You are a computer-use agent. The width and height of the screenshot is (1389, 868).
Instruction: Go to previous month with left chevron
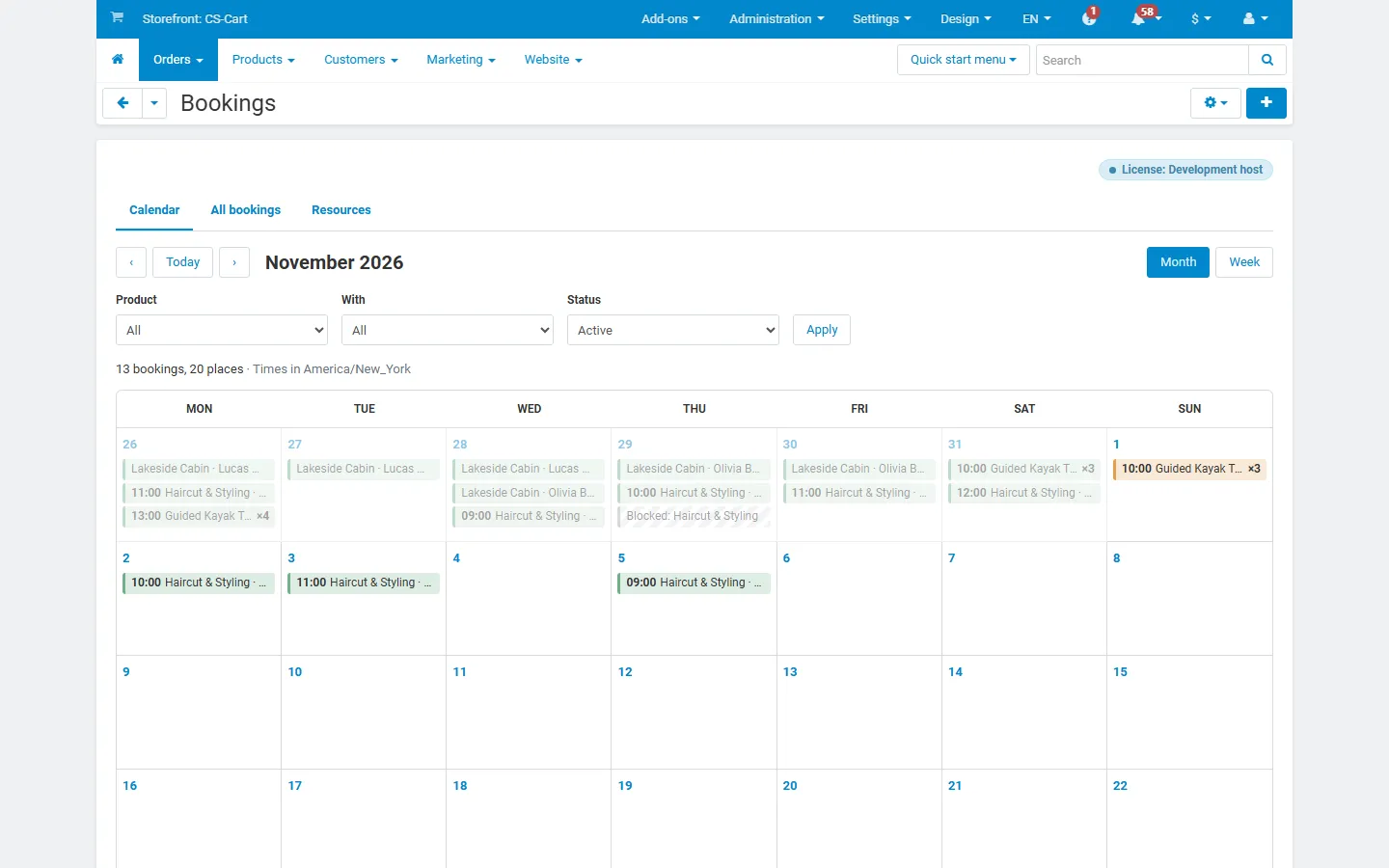(x=131, y=262)
